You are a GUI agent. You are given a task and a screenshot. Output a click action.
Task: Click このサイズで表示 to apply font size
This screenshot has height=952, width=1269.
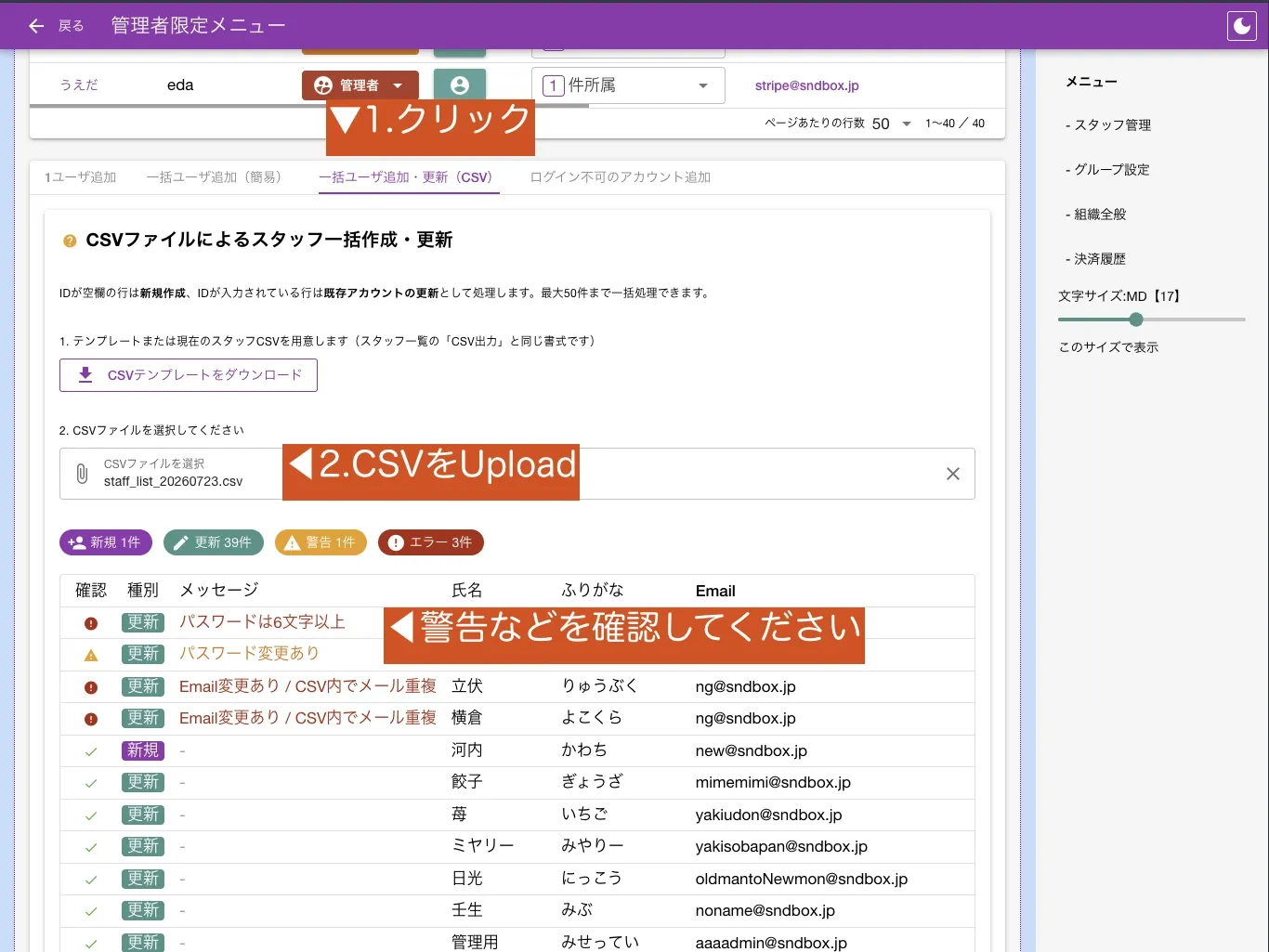[x=1108, y=347]
